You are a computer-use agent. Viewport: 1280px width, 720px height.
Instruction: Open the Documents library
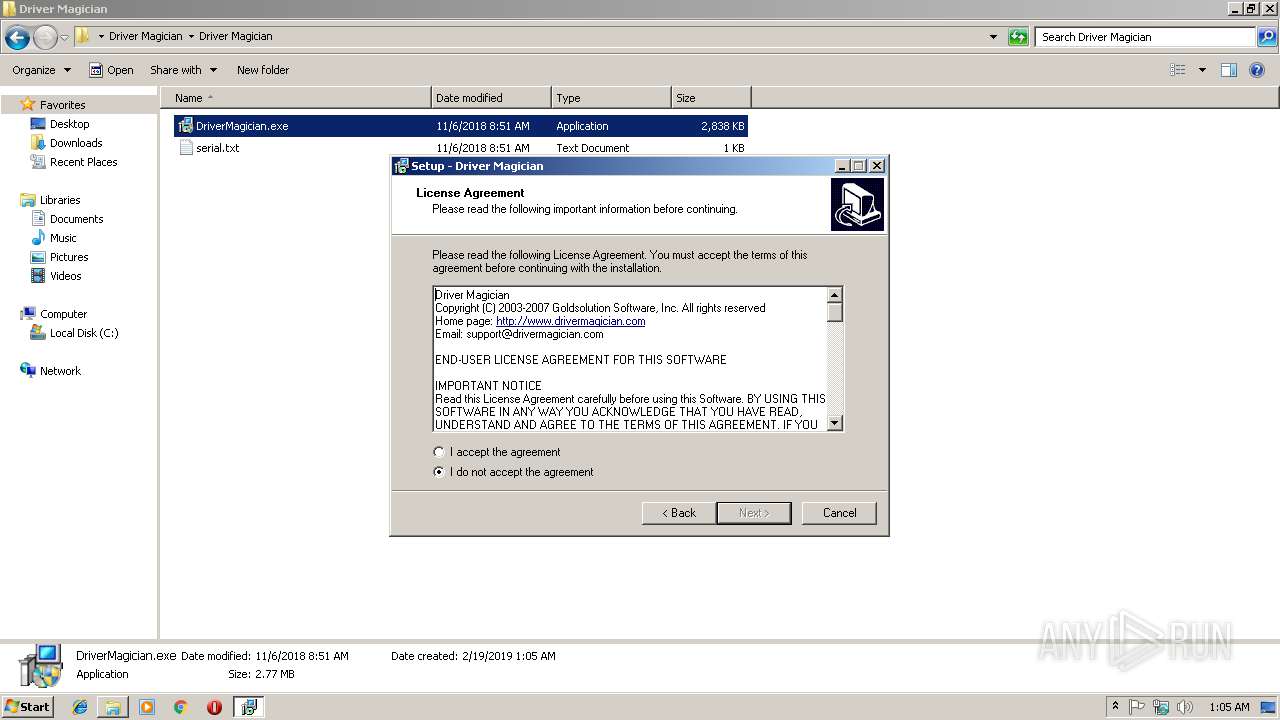click(x=76, y=219)
